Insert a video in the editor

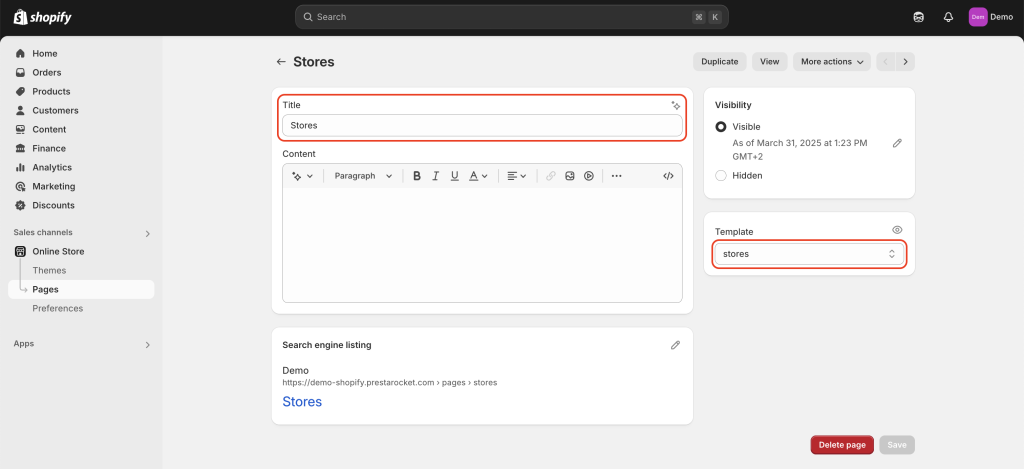[x=588, y=176]
